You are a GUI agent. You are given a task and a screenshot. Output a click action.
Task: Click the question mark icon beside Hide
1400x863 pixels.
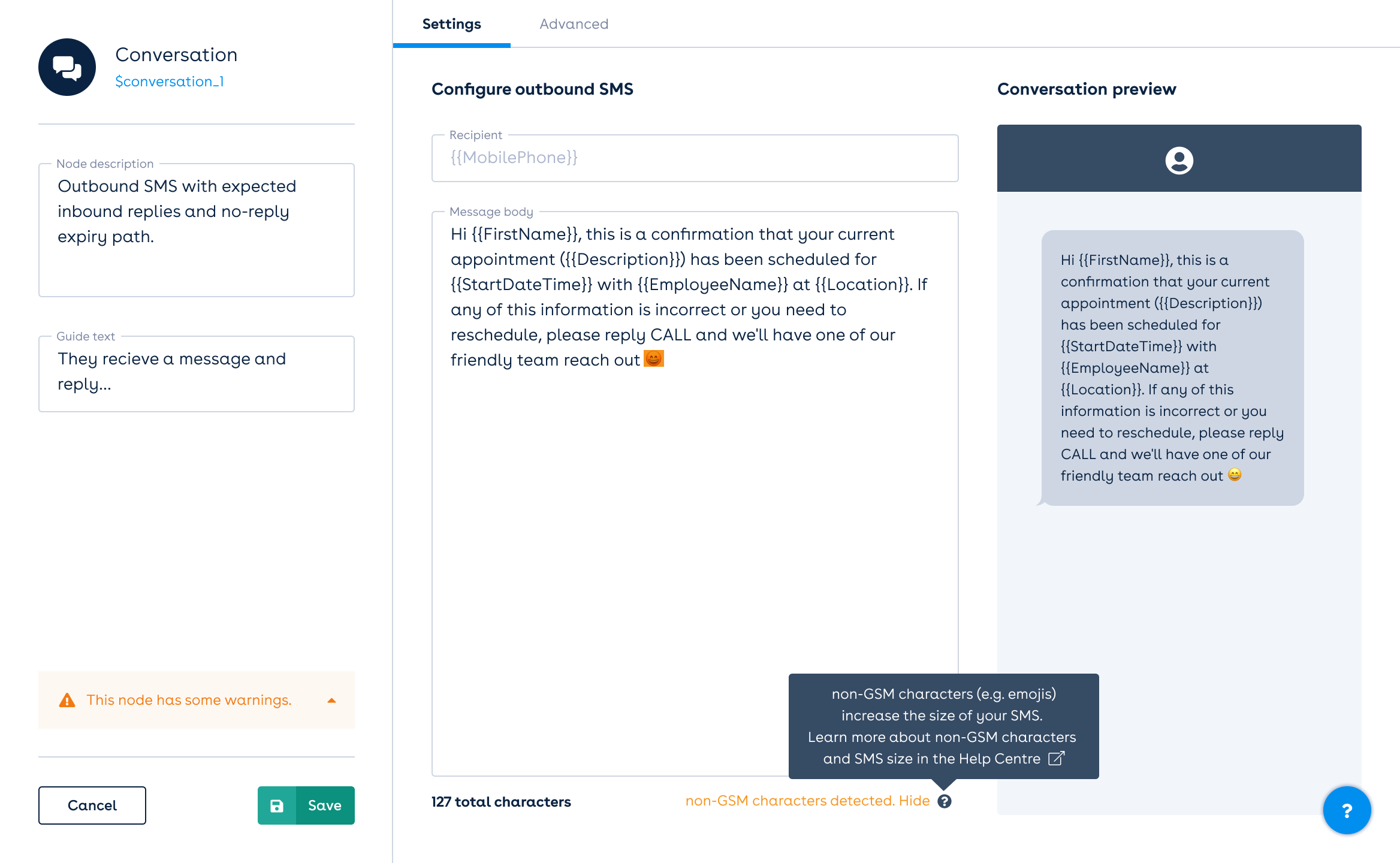[x=945, y=801]
